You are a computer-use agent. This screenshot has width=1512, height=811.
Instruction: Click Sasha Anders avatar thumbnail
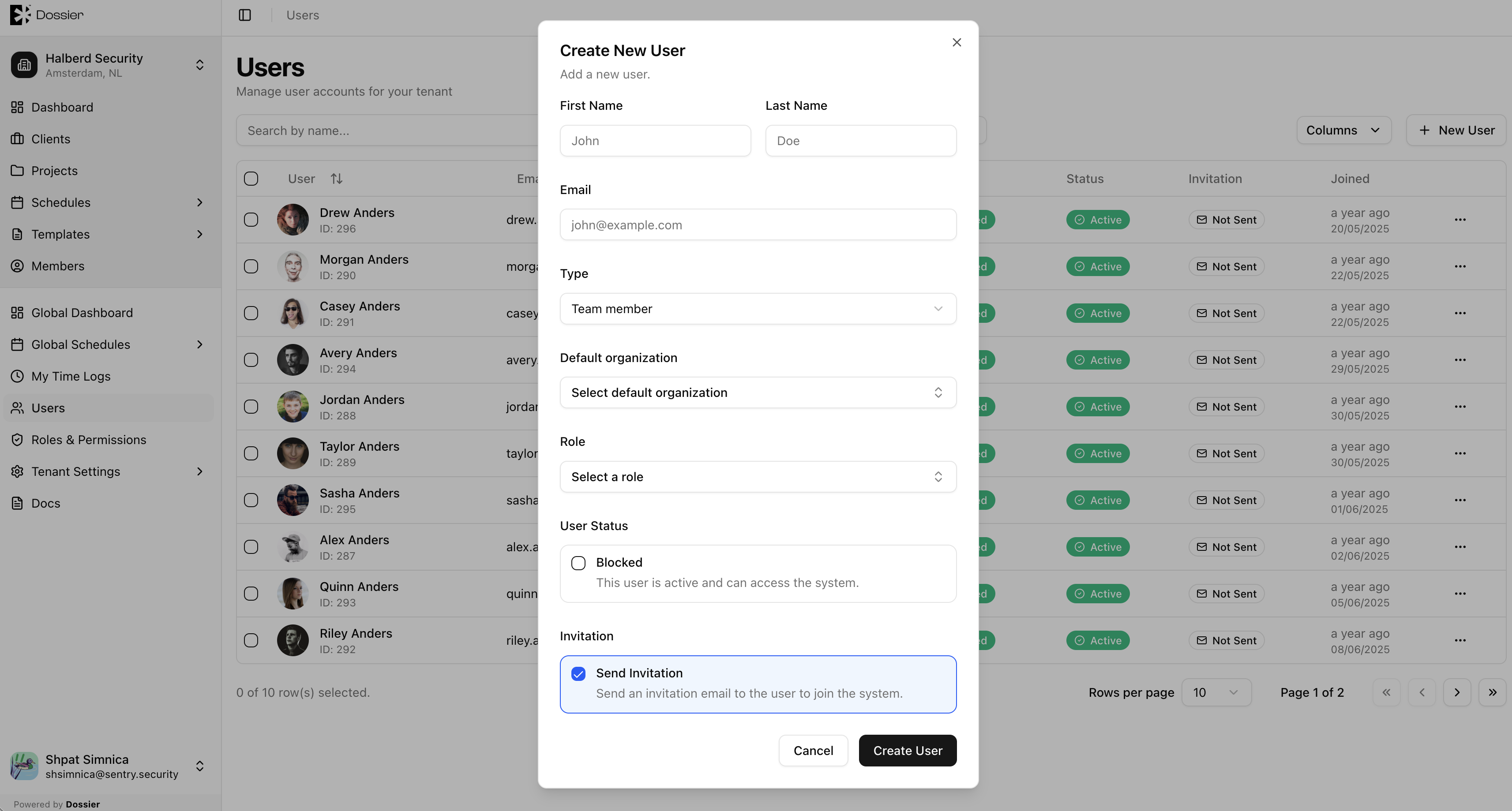coord(293,500)
